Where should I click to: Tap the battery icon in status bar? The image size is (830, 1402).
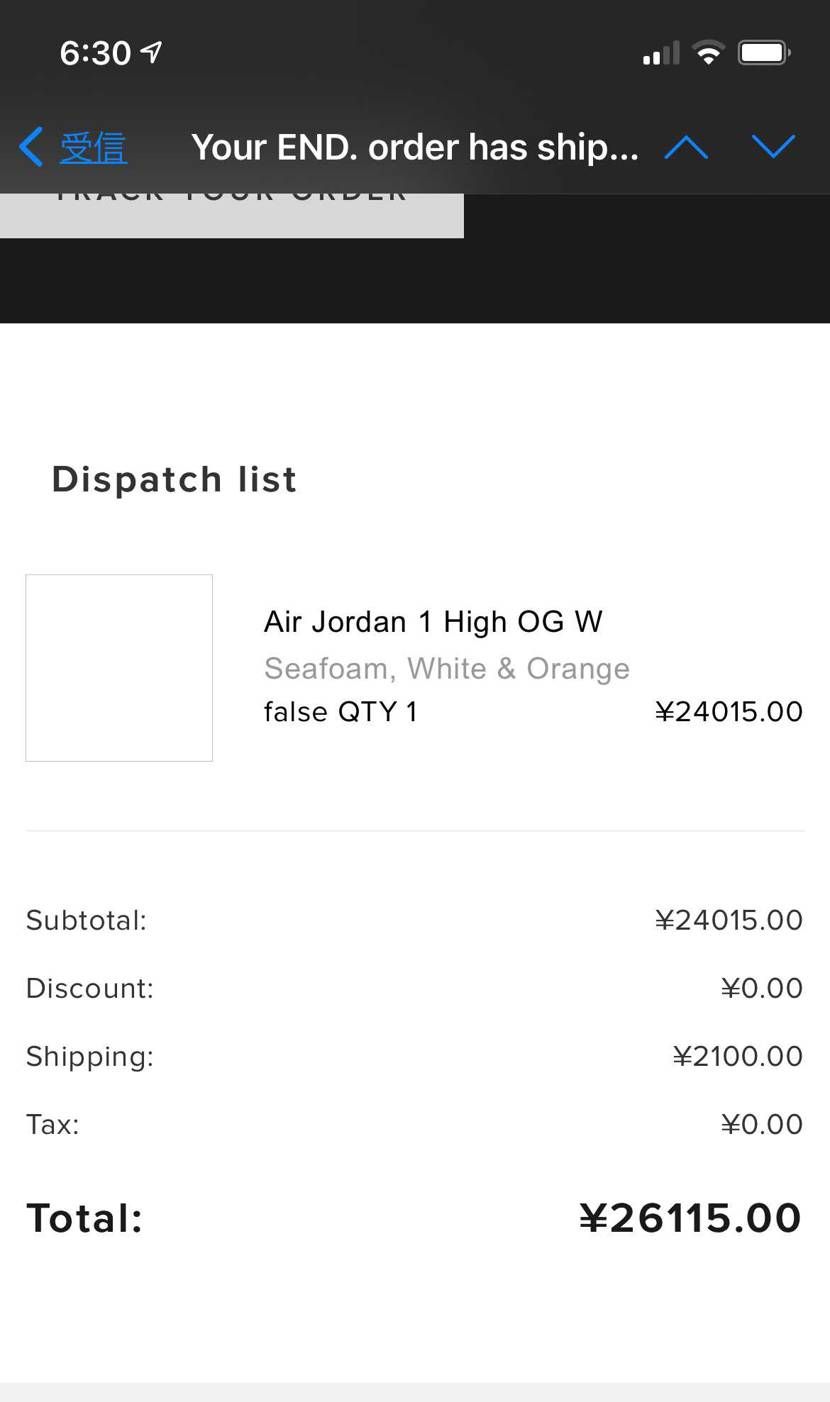(x=764, y=52)
